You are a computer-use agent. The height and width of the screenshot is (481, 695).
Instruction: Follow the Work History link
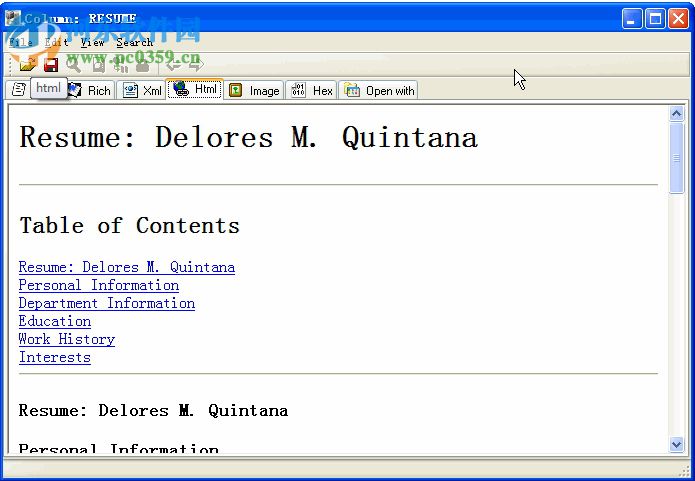click(x=67, y=340)
